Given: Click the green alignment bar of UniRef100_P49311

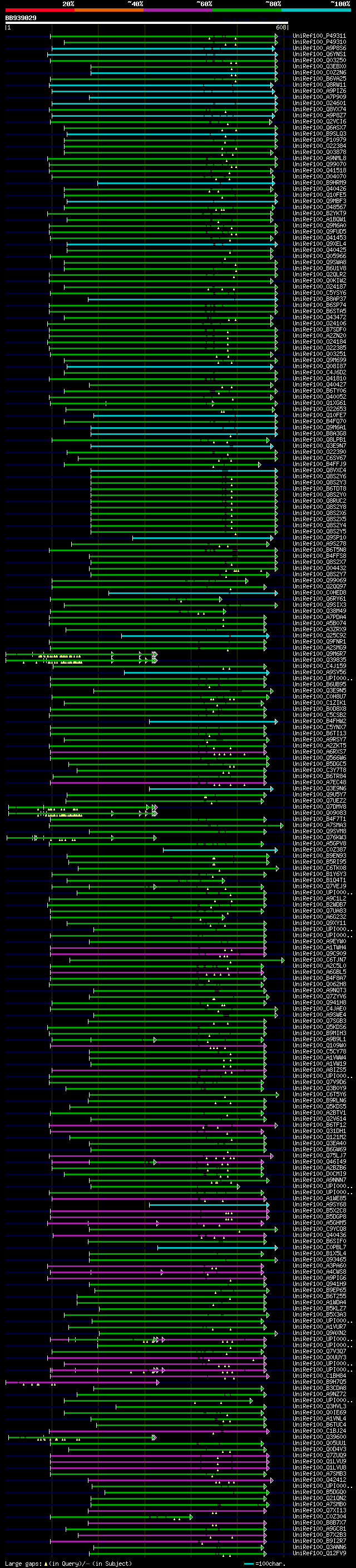Looking at the screenshot, I should (164, 36).
